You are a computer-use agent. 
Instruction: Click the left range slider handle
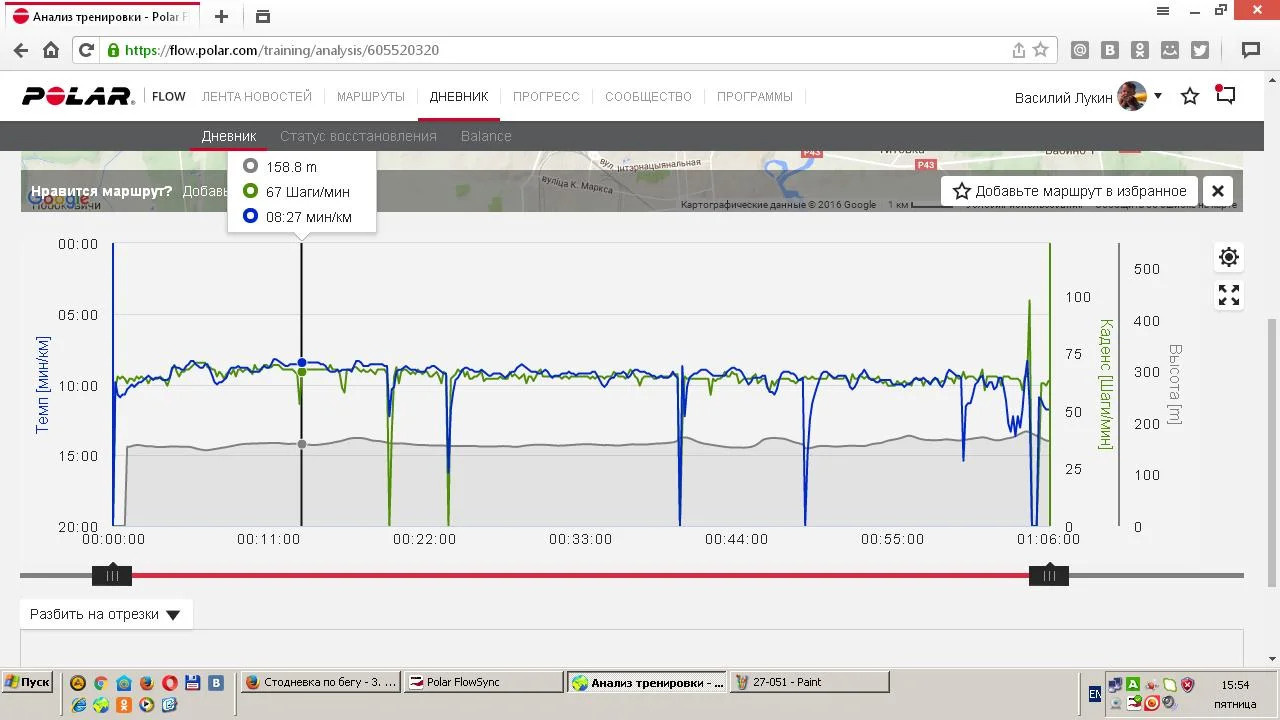click(112, 575)
